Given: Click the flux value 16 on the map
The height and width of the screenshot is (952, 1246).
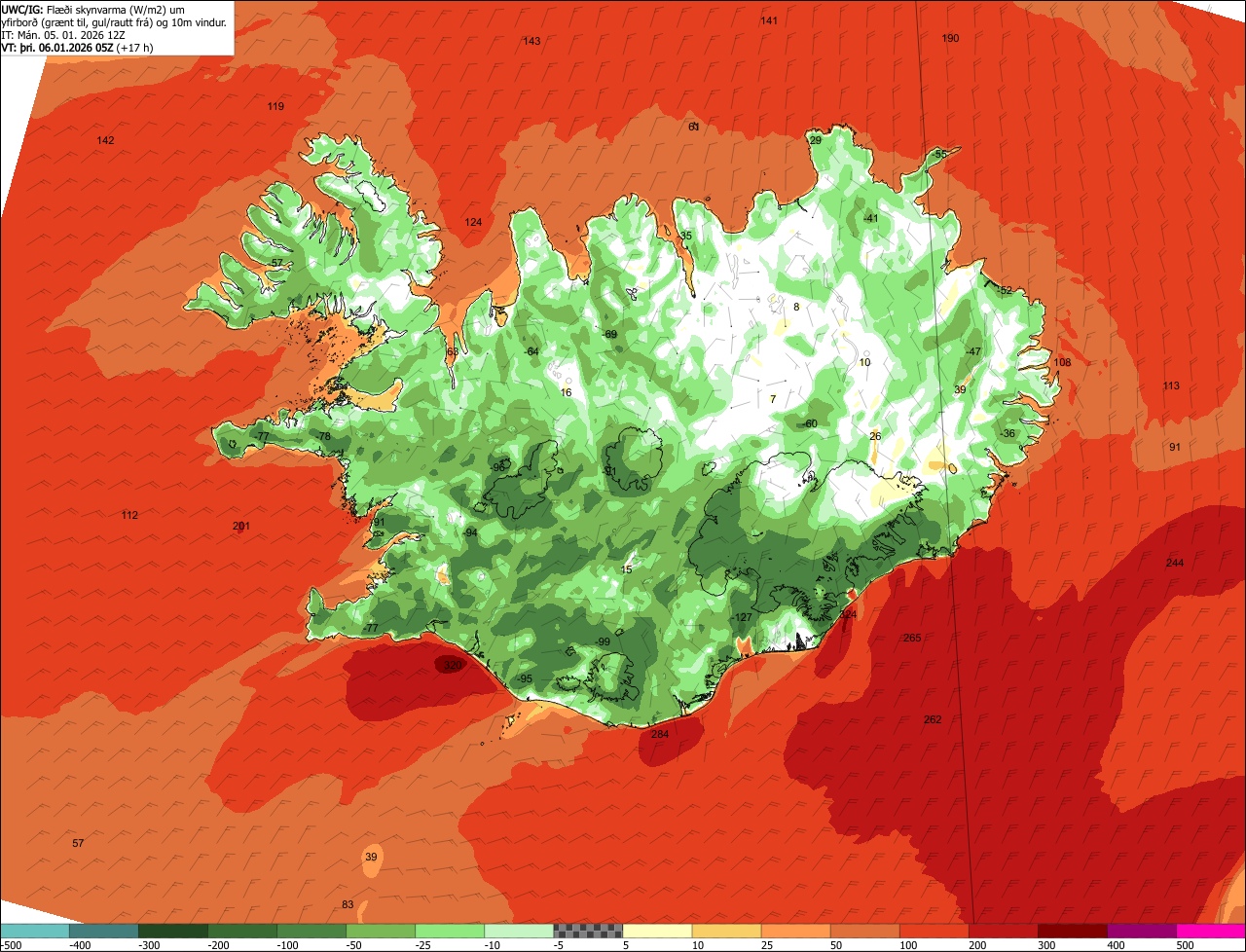Looking at the screenshot, I should (567, 392).
